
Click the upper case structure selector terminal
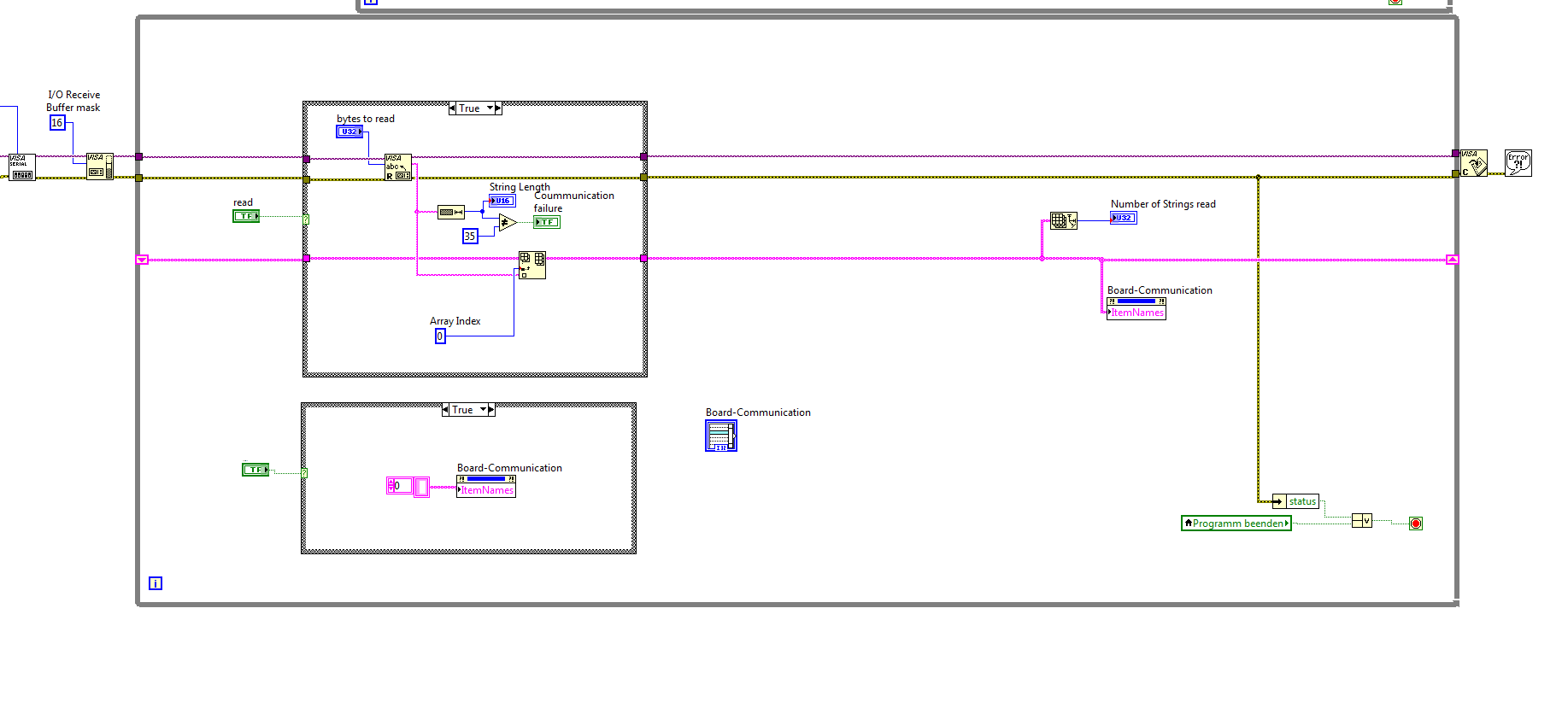pyautogui.click(x=306, y=219)
